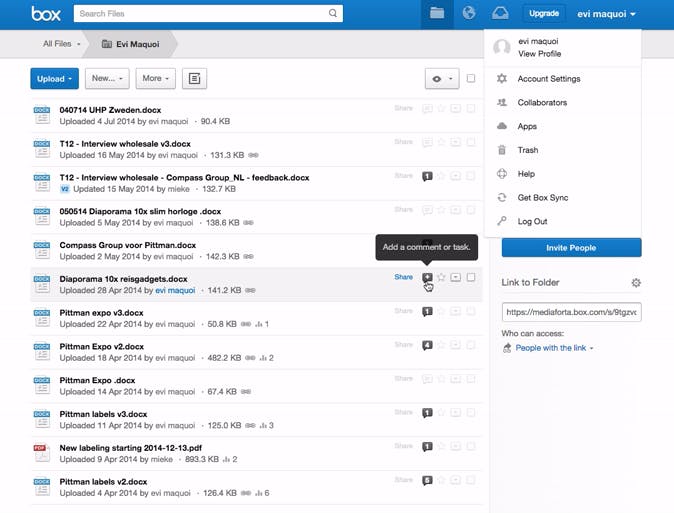Open comment bubble for Pittman Expo v2.docx
Screen dimensions: 674x513
427,345
